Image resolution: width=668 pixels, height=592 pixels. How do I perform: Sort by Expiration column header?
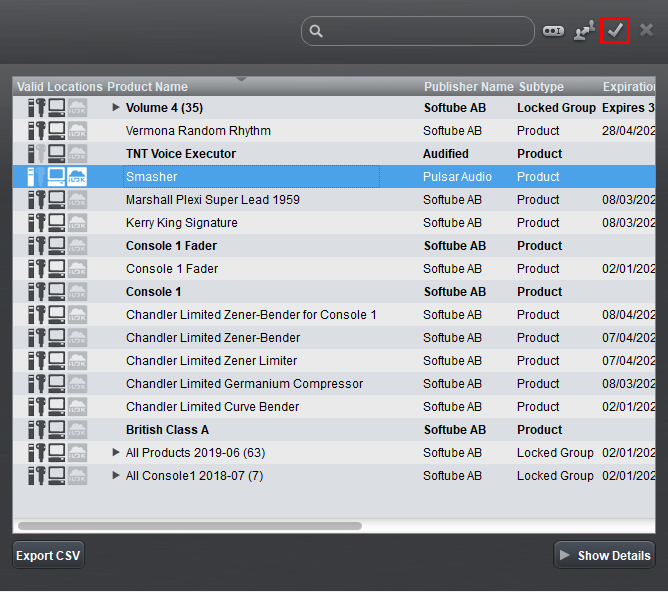click(629, 86)
